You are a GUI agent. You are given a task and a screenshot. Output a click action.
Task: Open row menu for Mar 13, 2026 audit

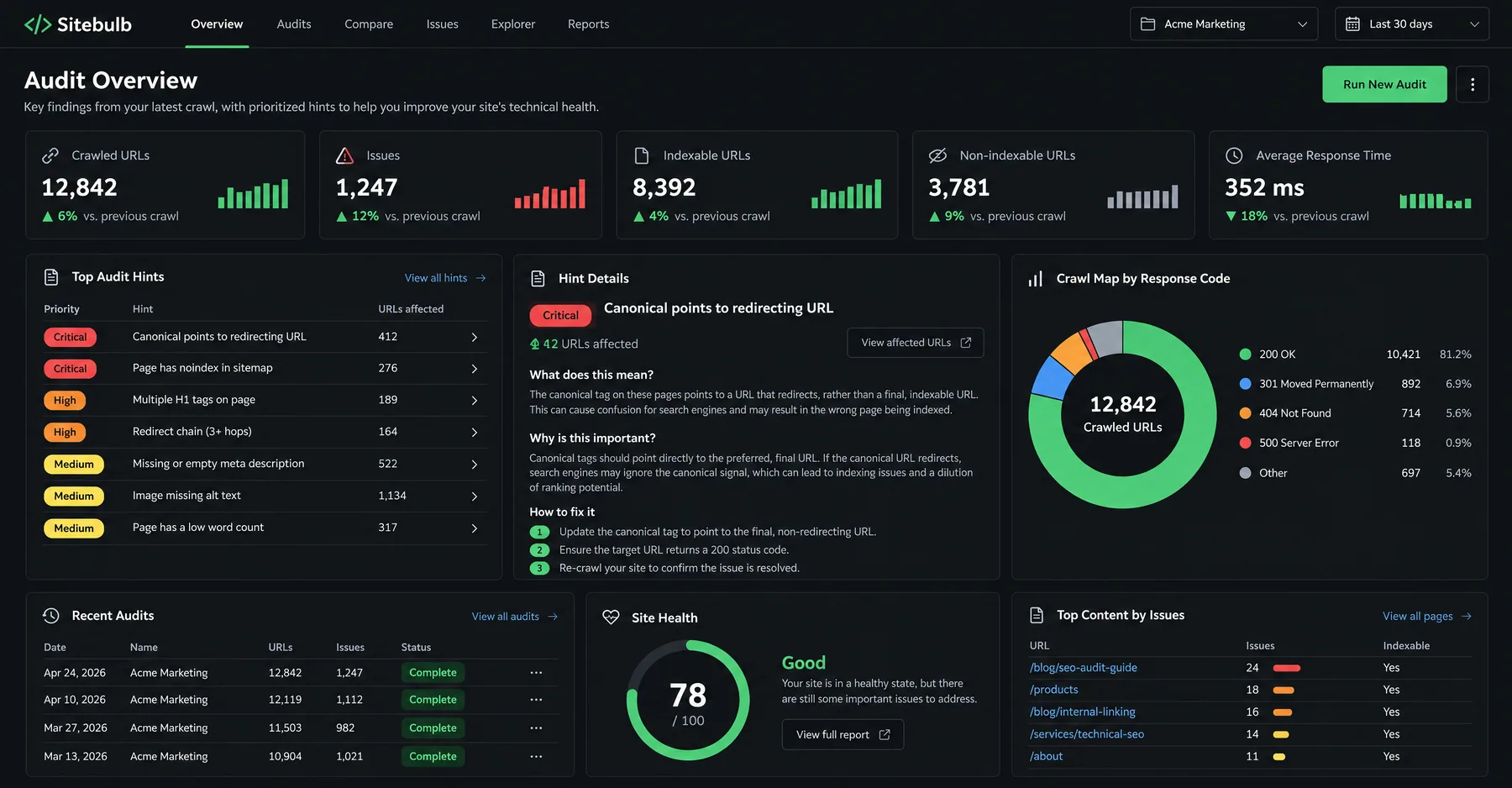[536, 757]
